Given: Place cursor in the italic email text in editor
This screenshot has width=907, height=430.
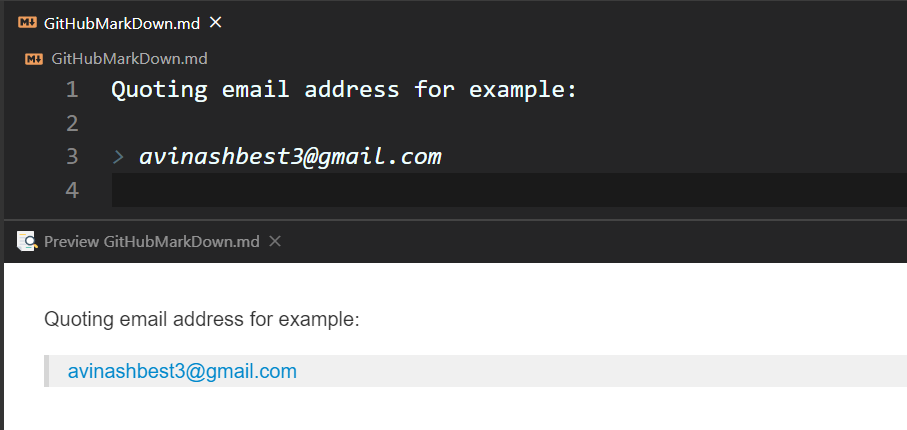Looking at the screenshot, I should (x=290, y=157).
